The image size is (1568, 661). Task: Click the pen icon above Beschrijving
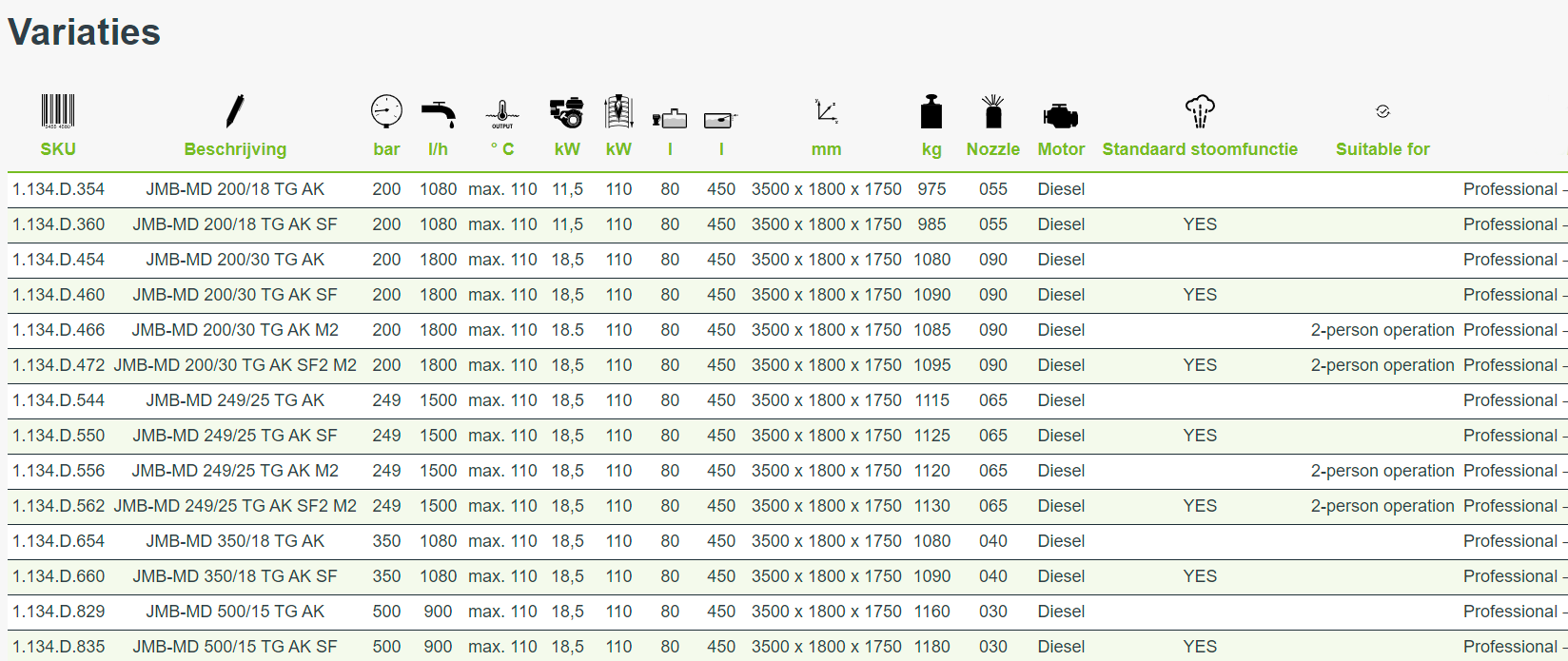point(235,111)
